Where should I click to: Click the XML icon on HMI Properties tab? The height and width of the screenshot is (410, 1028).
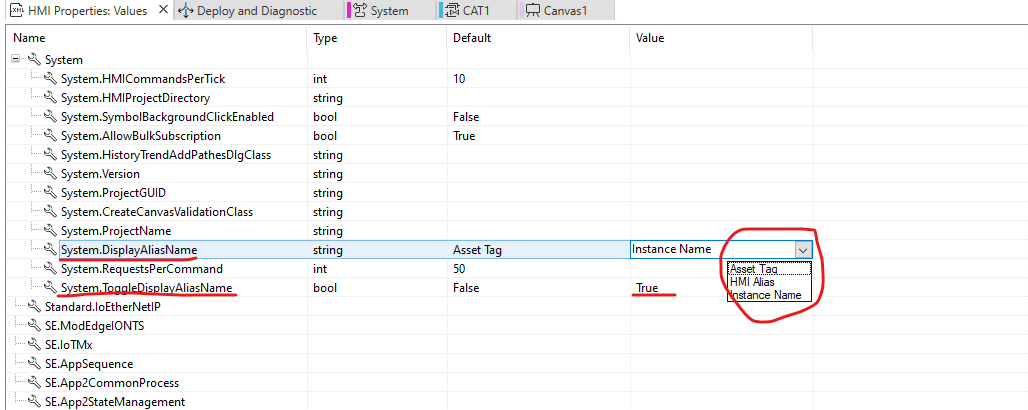click(x=17, y=10)
